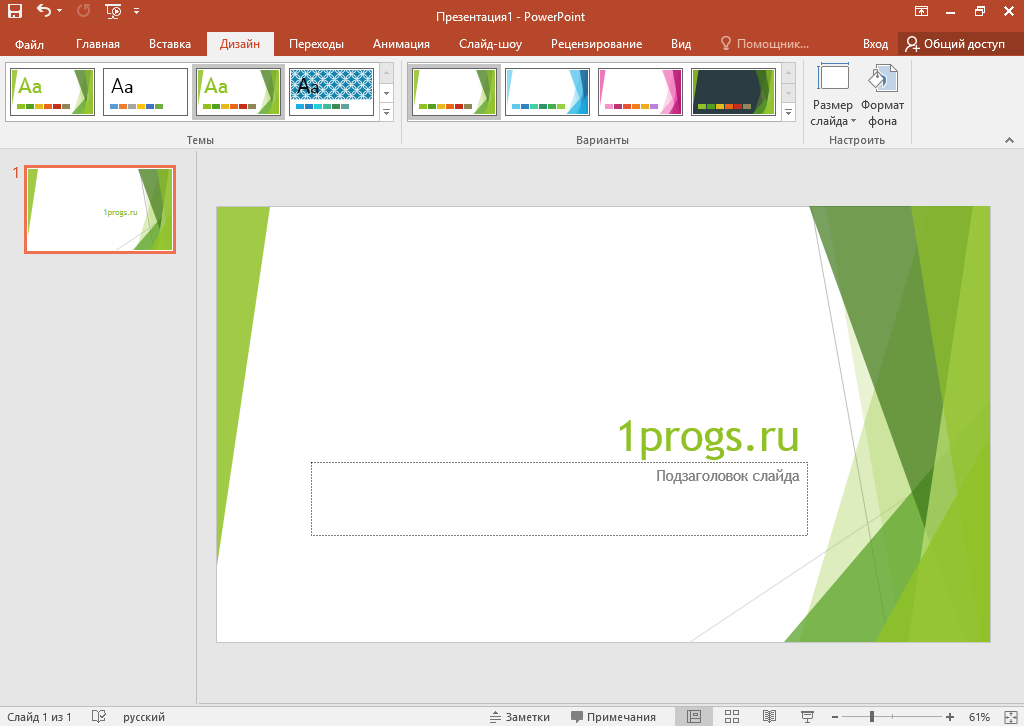This screenshot has width=1024, height=726.
Task: Select the Дизайн tab
Action: click(240, 44)
